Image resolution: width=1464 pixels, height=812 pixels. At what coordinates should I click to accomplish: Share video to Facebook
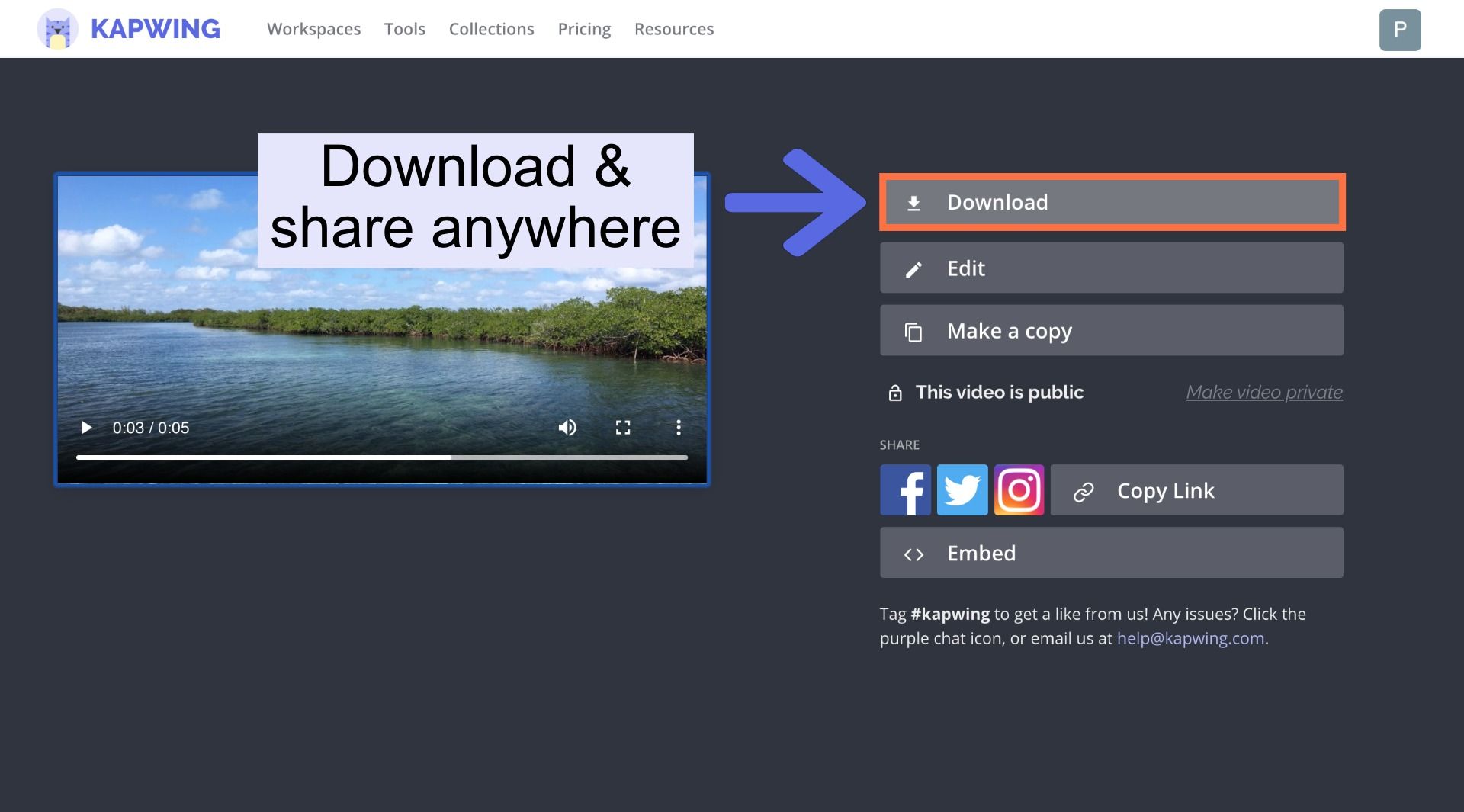pyautogui.click(x=905, y=490)
